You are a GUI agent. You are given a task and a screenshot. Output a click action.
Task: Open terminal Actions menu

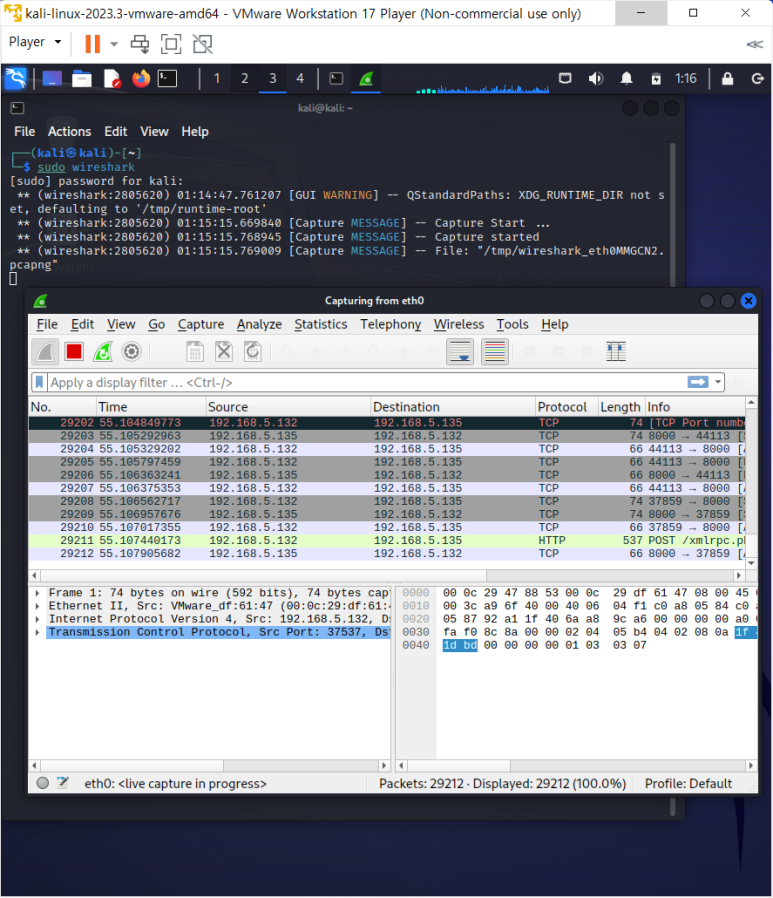(x=69, y=132)
